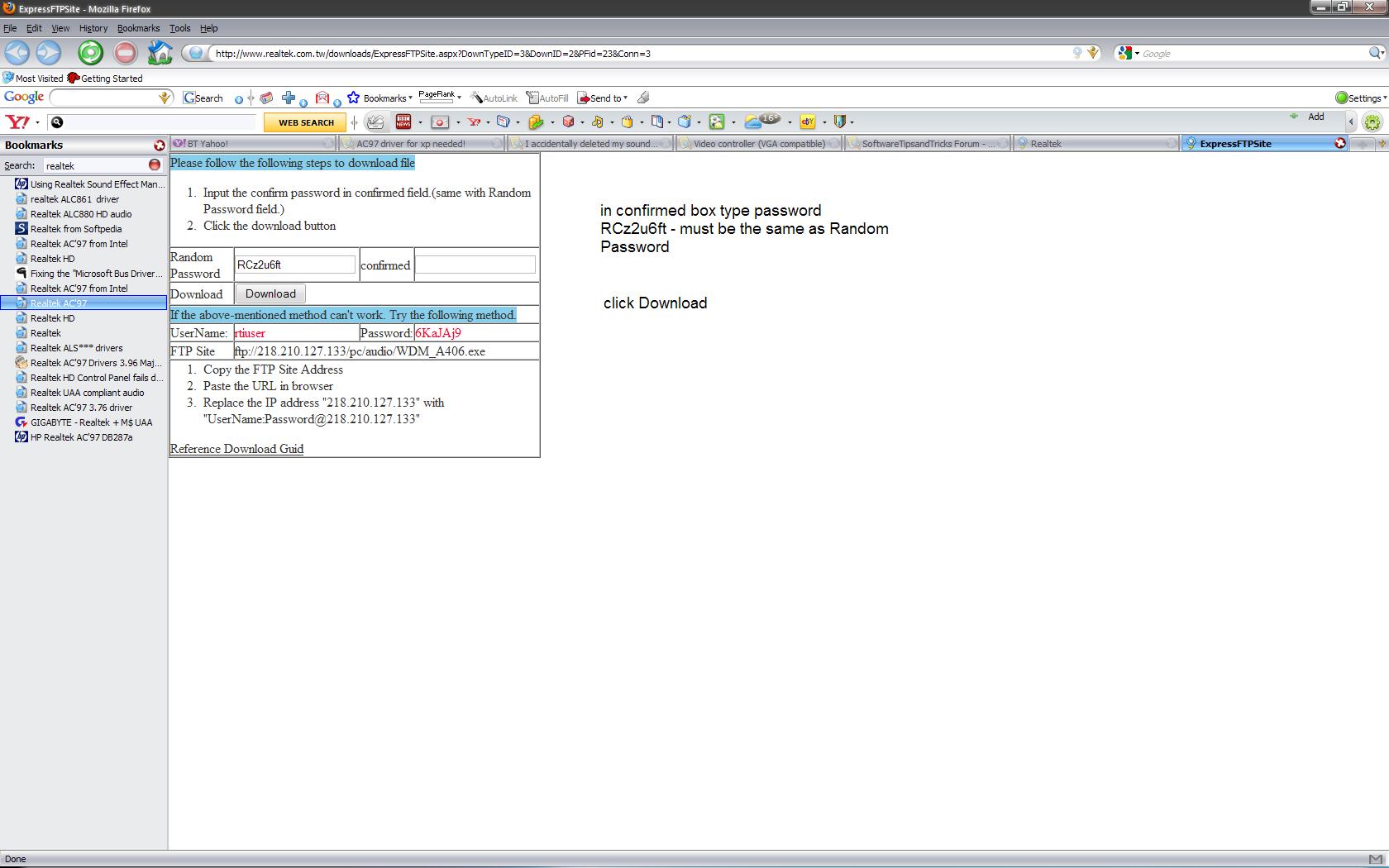The image size is (1389, 868).
Task: Open GIGABYTE - Realtek + M$ UAA bookmark
Action: pyautogui.click(x=91, y=422)
